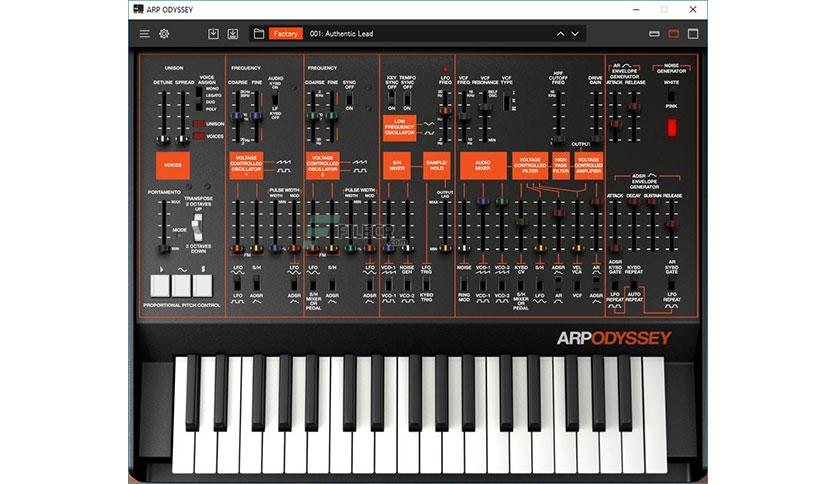Viewport: 836px width, 484px height.
Task: Select the orange medium view icon
Action: pos(673,34)
